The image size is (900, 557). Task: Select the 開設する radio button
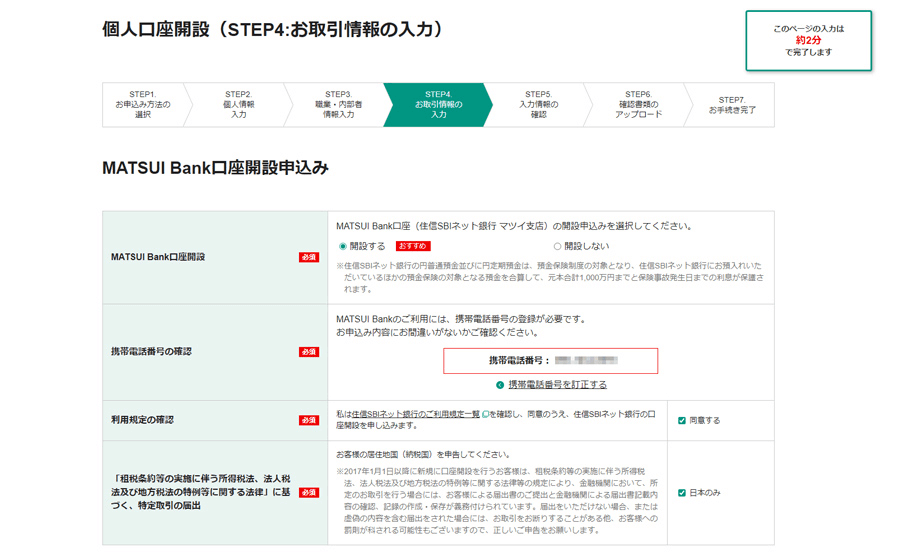pyautogui.click(x=343, y=246)
